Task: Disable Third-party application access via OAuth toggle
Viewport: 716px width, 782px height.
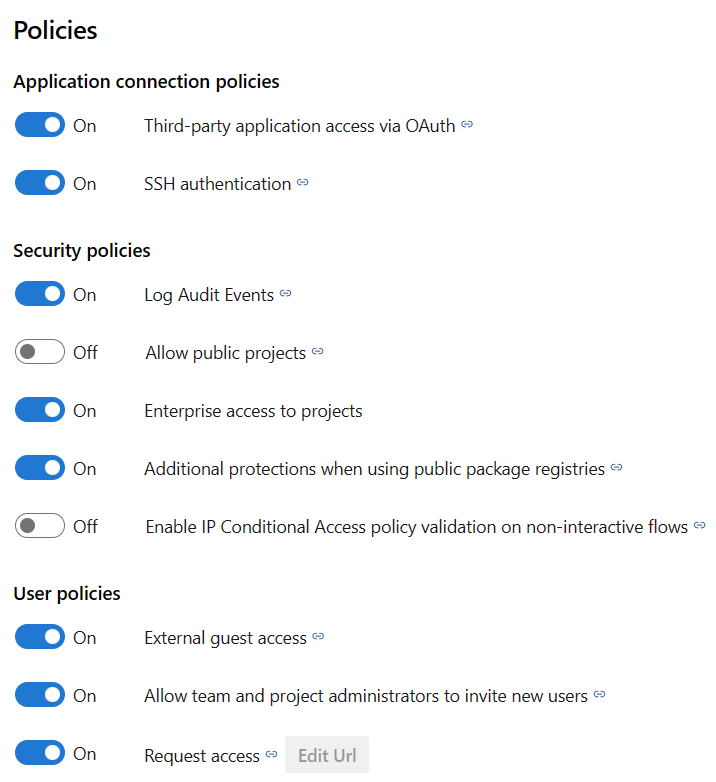Action: click(x=40, y=126)
